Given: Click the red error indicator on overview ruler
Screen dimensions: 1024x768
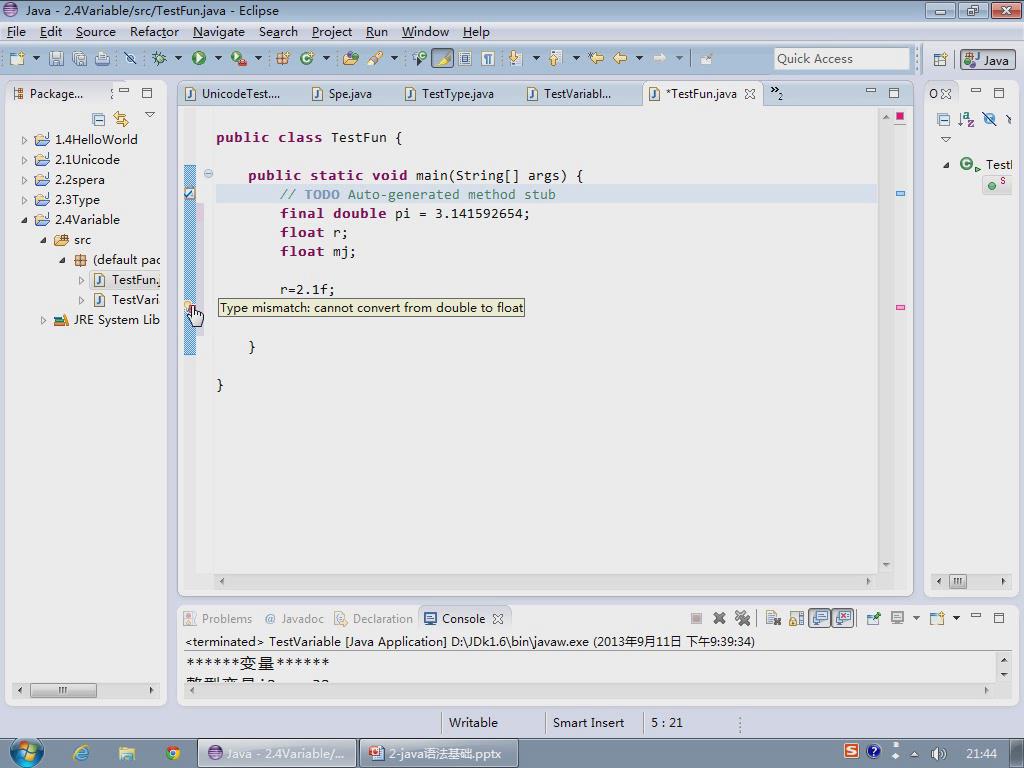Looking at the screenshot, I should coord(900,116).
